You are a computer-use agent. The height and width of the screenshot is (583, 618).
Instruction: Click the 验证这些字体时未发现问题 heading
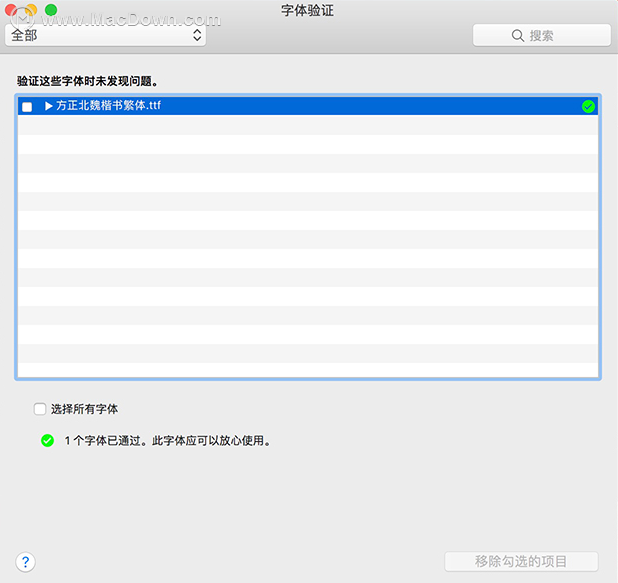pos(87,81)
